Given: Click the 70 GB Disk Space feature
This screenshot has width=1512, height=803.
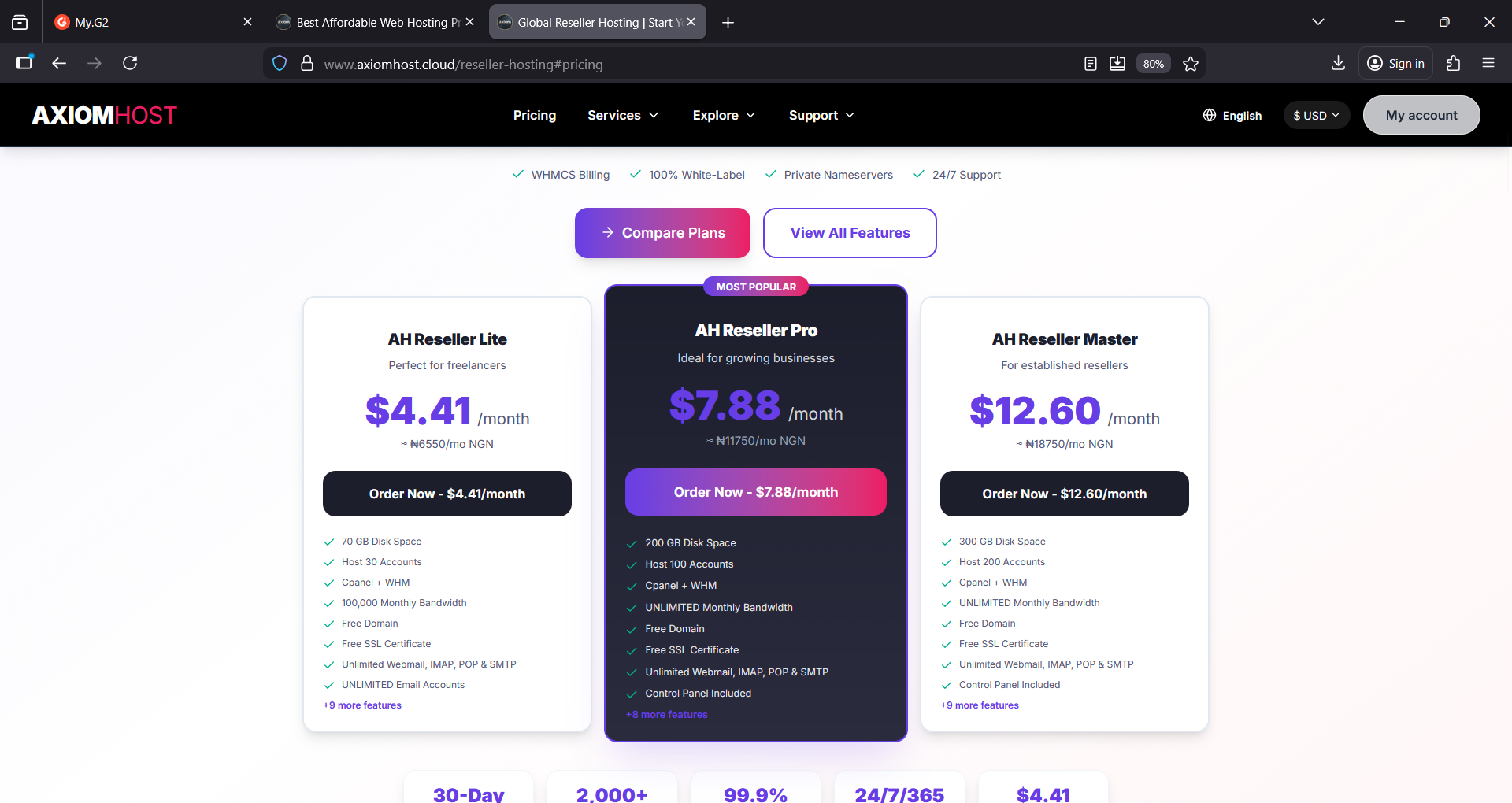Looking at the screenshot, I should [x=381, y=542].
